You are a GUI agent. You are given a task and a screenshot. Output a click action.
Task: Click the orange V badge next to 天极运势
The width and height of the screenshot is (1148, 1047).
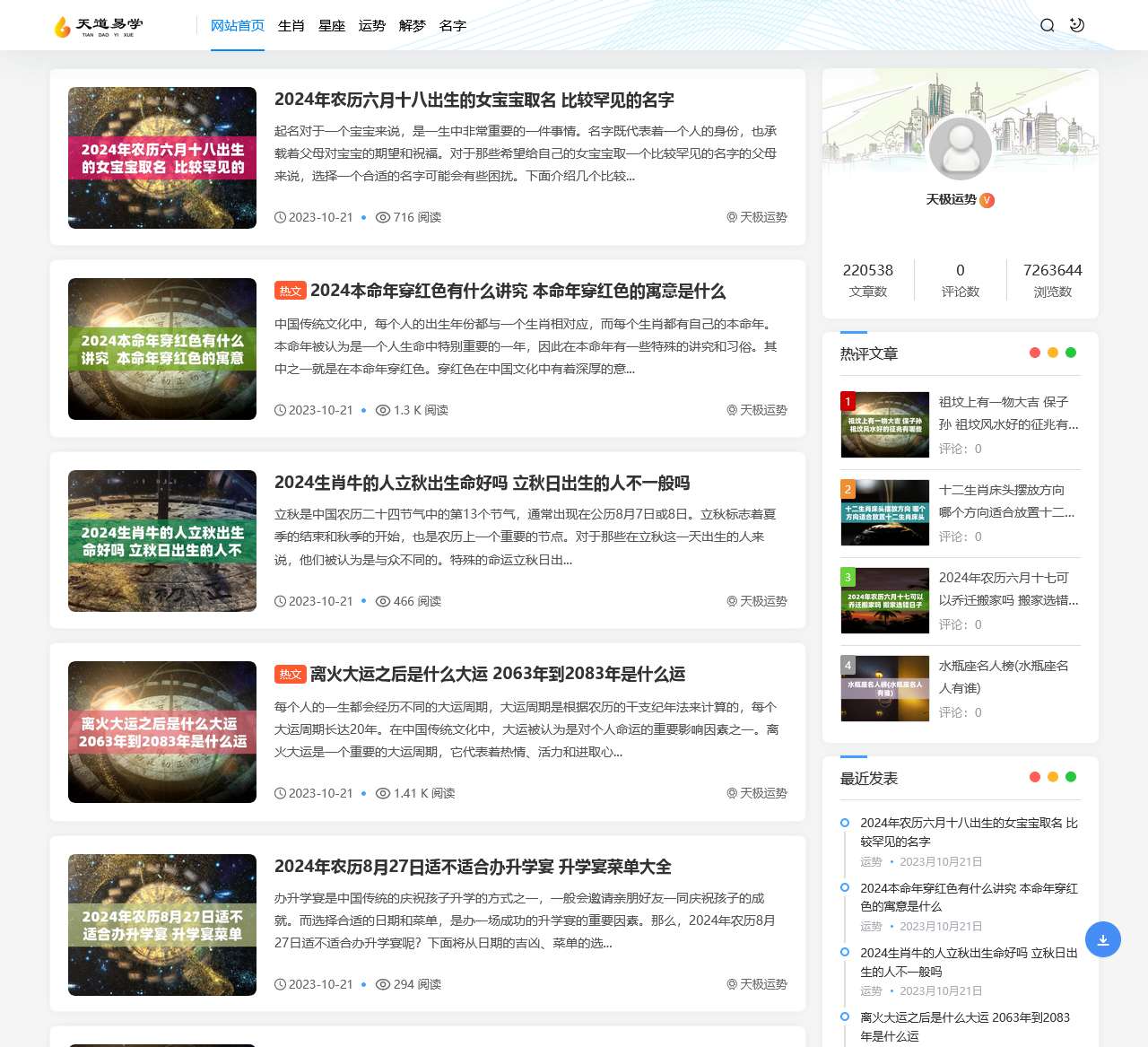987,201
